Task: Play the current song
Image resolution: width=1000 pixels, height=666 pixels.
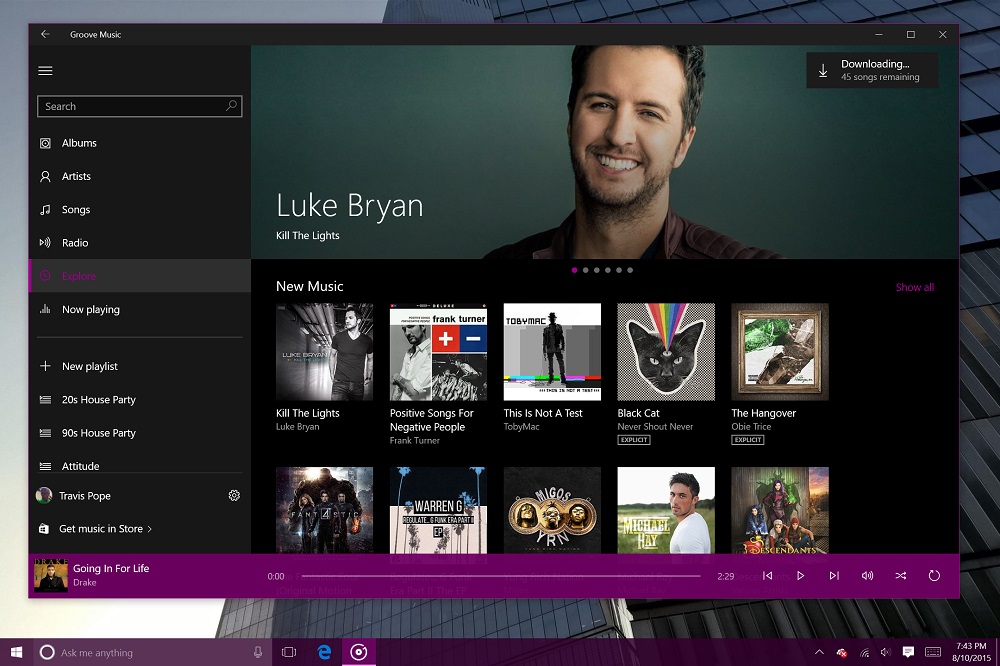Action: tap(800, 576)
